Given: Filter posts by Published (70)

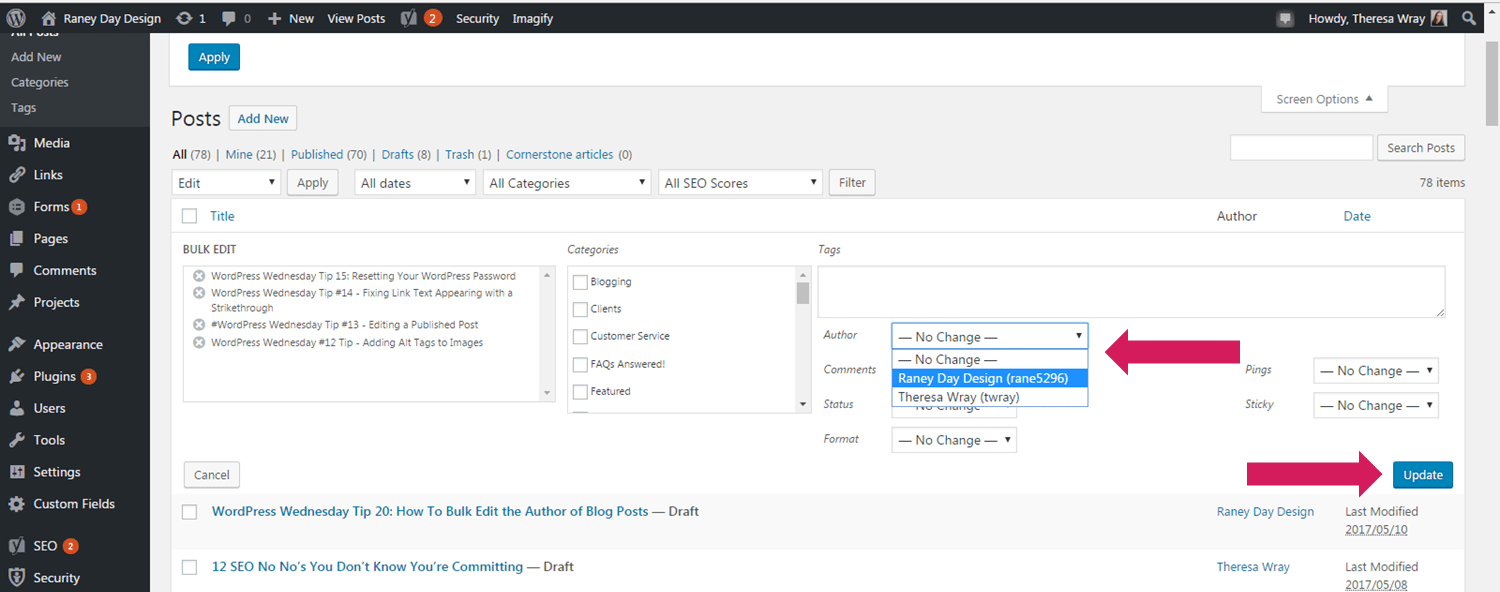Looking at the screenshot, I should 328,154.
